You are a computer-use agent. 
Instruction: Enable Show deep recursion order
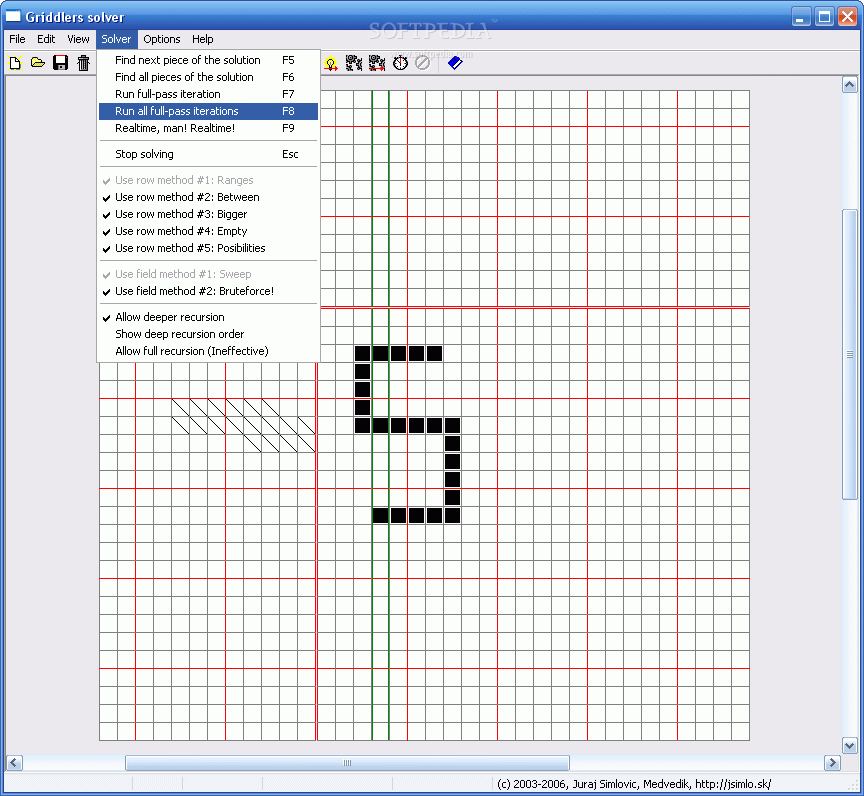(208, 334)
